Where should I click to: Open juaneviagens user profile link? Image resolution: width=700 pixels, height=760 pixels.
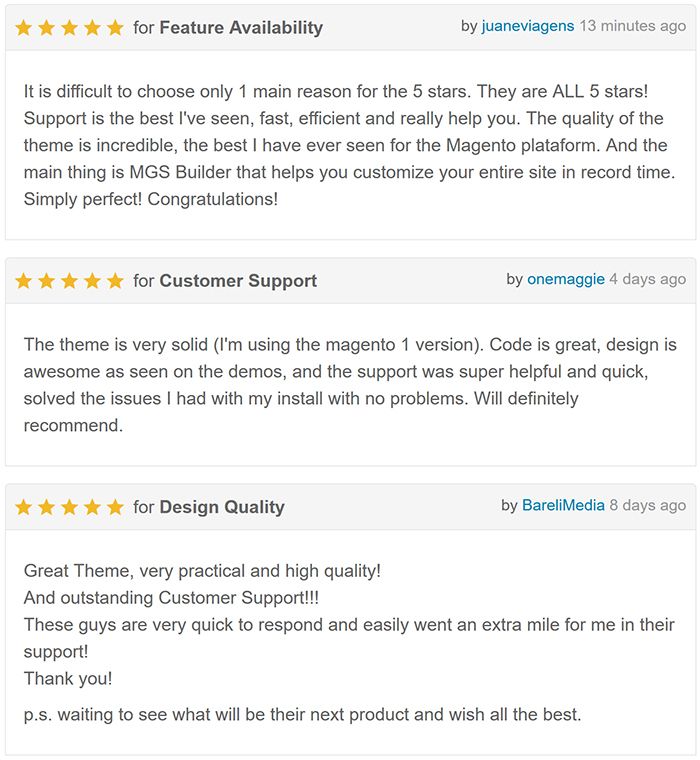click(x=528, y=26)
